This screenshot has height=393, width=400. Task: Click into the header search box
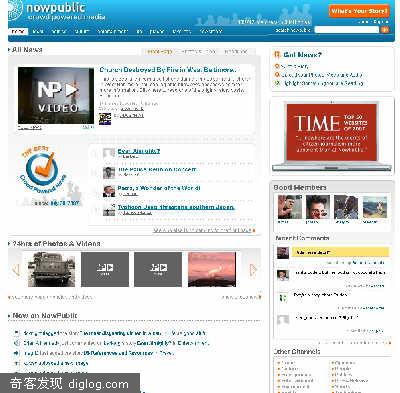pos(347,30)
